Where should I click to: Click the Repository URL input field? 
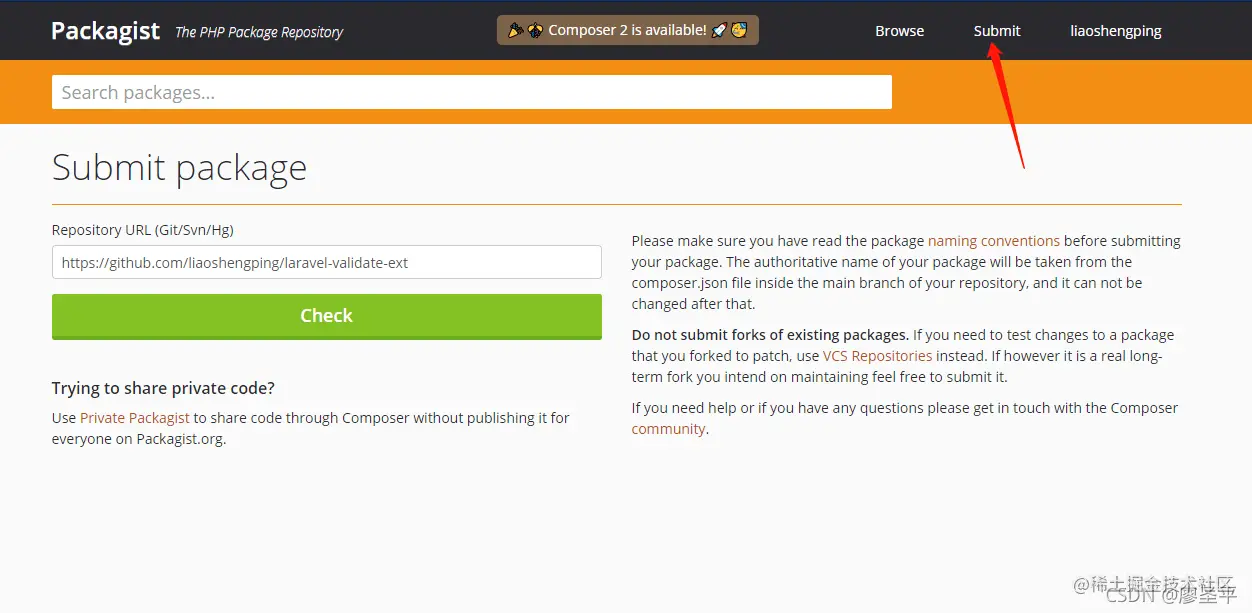[327, 262]
